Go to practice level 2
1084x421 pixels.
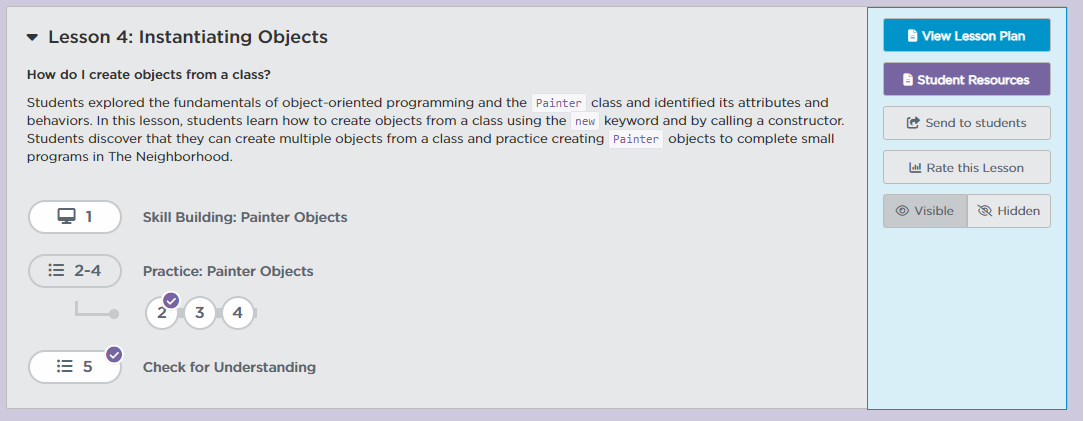point(162,313)
